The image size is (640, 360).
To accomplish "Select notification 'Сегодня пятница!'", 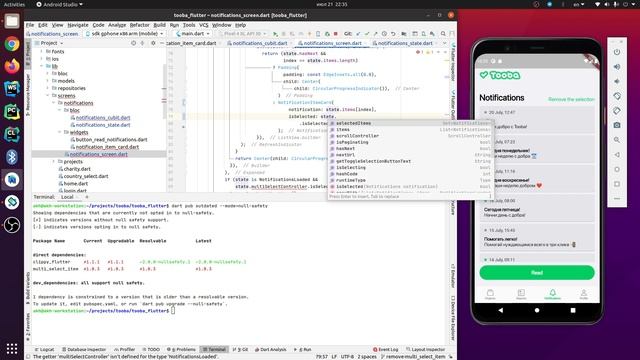I will click(537, 208).
